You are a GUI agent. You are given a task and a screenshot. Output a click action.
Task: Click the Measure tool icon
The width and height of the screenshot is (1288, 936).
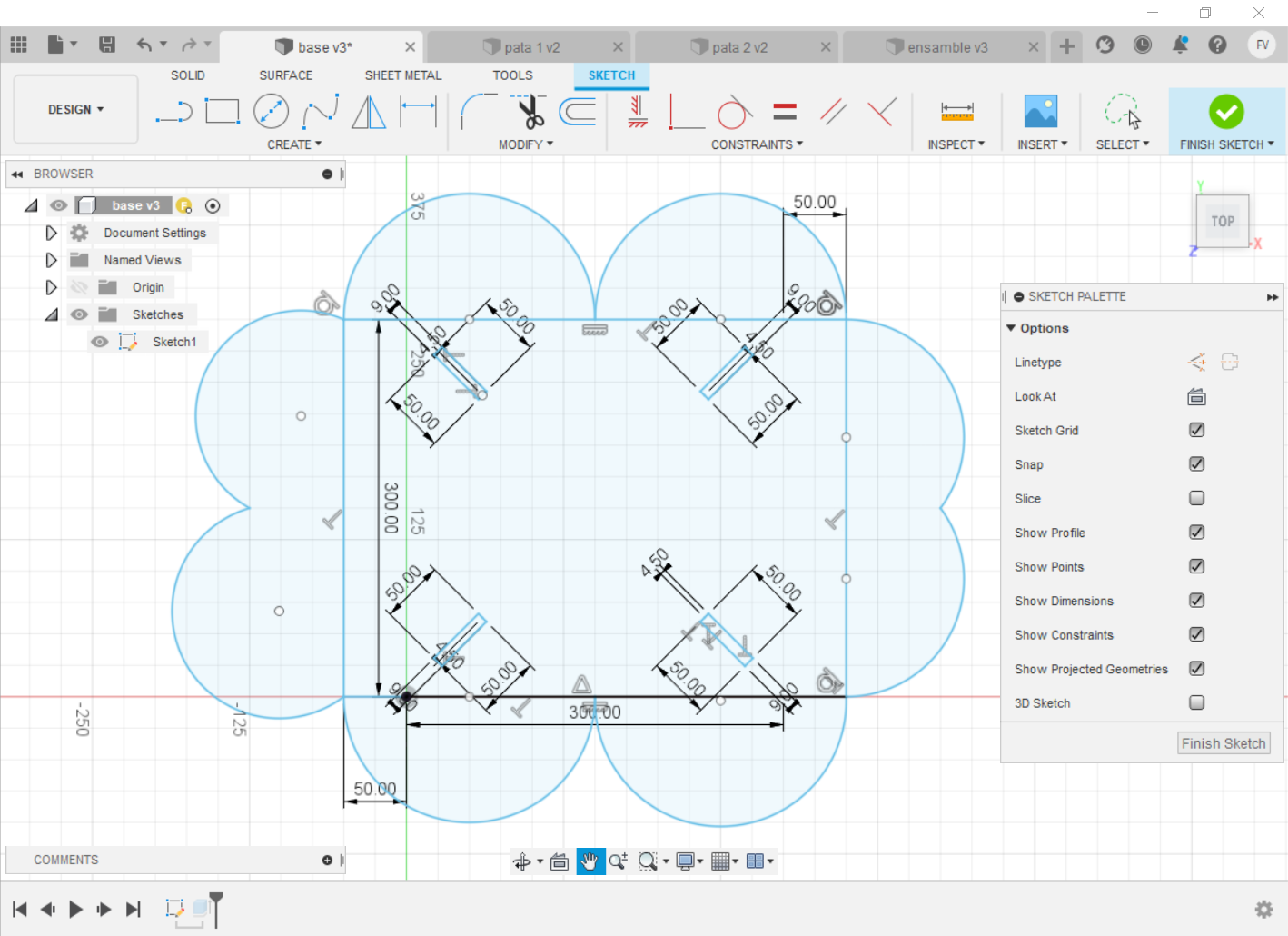pos(957,112)
